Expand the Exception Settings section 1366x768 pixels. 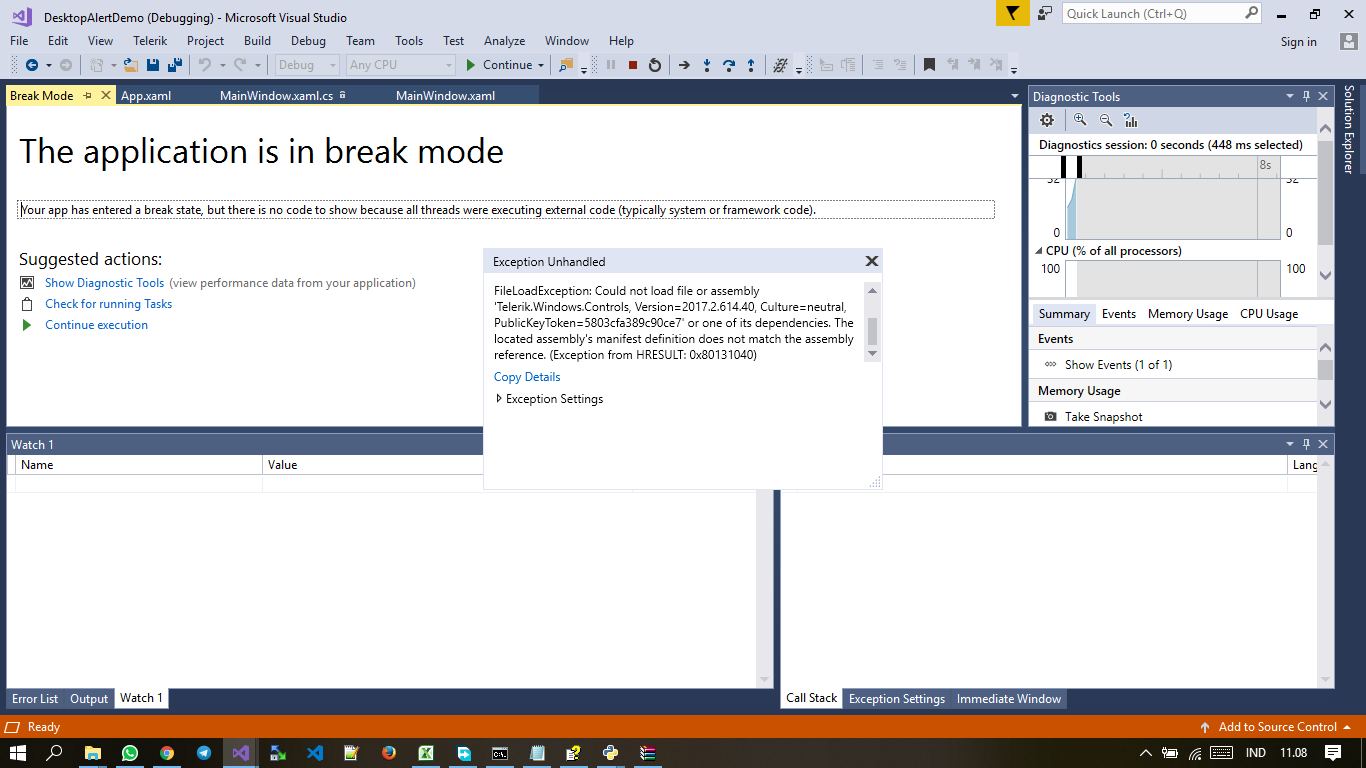tap(499, 399)
